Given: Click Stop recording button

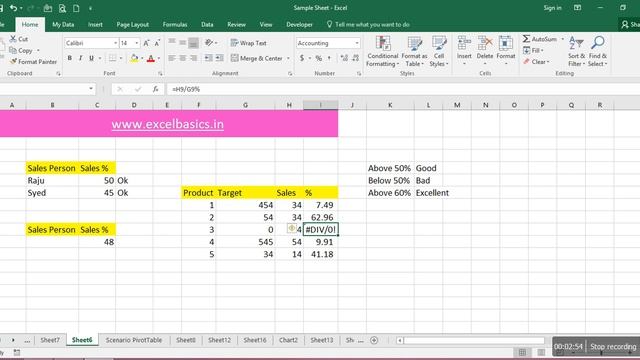Looking at the screenshot, I should click(x=613, y=347).
